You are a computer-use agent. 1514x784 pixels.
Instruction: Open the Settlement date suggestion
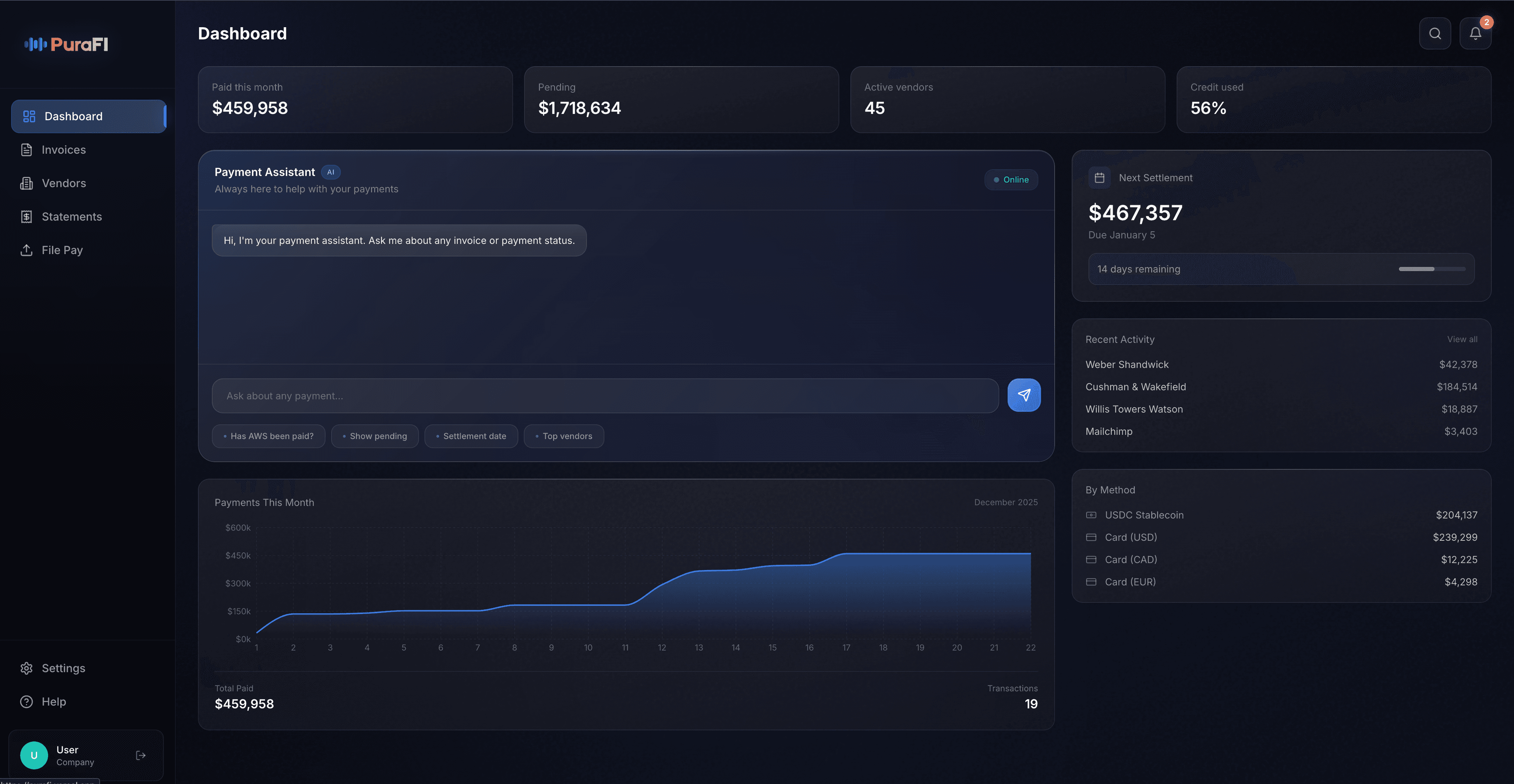pyautogui.click(x=471, y=436)
